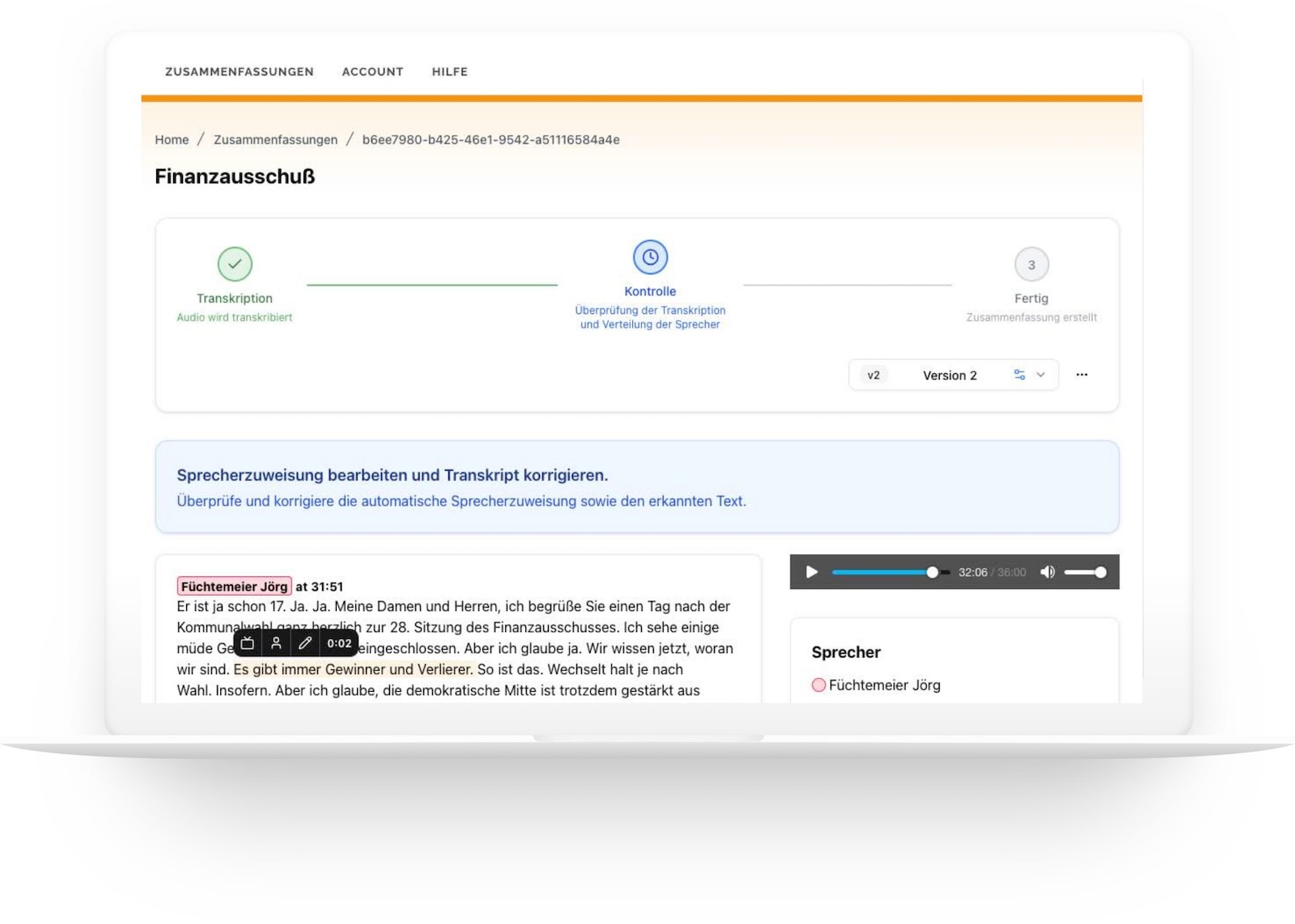
Task: Play the audio recording
Action: [x=812, y=572]
